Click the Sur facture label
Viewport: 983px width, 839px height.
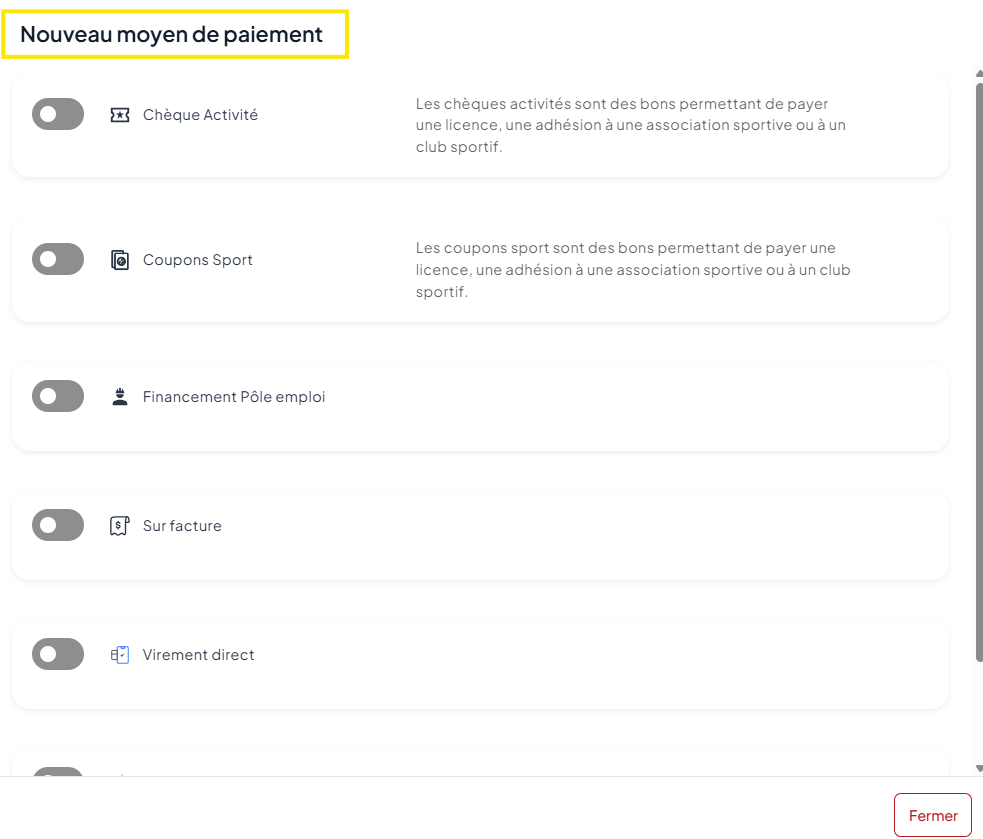[182, 526]
